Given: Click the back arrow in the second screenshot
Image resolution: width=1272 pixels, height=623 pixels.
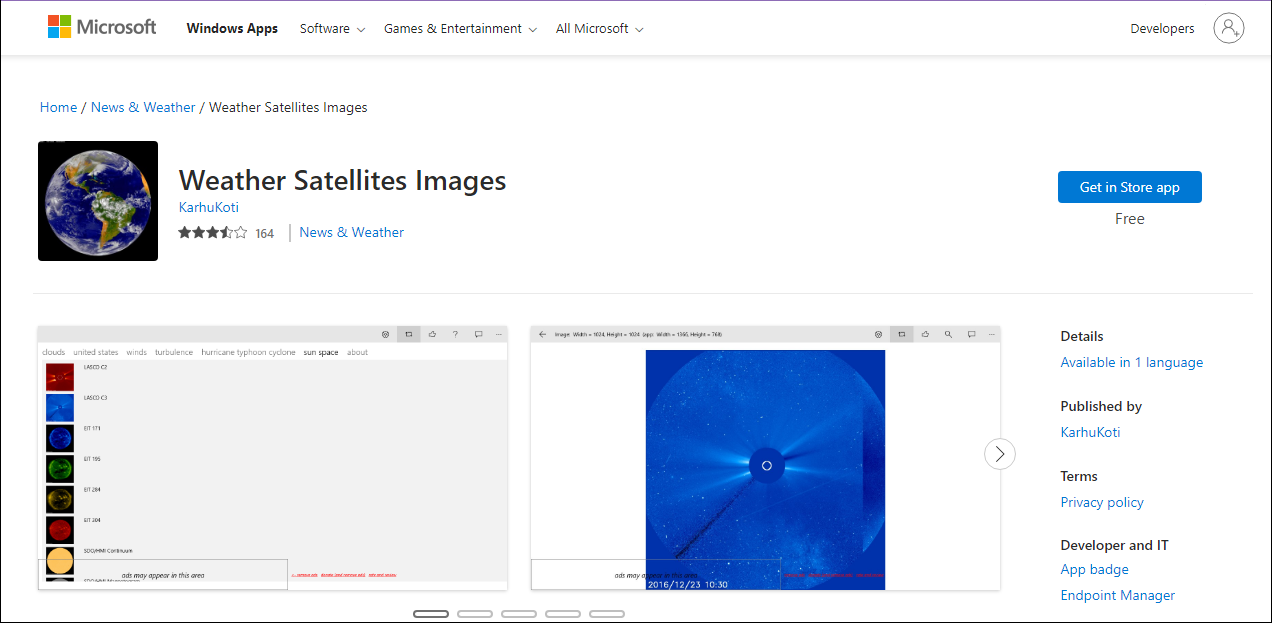Looking at the screenshot, I should (542, 334).
